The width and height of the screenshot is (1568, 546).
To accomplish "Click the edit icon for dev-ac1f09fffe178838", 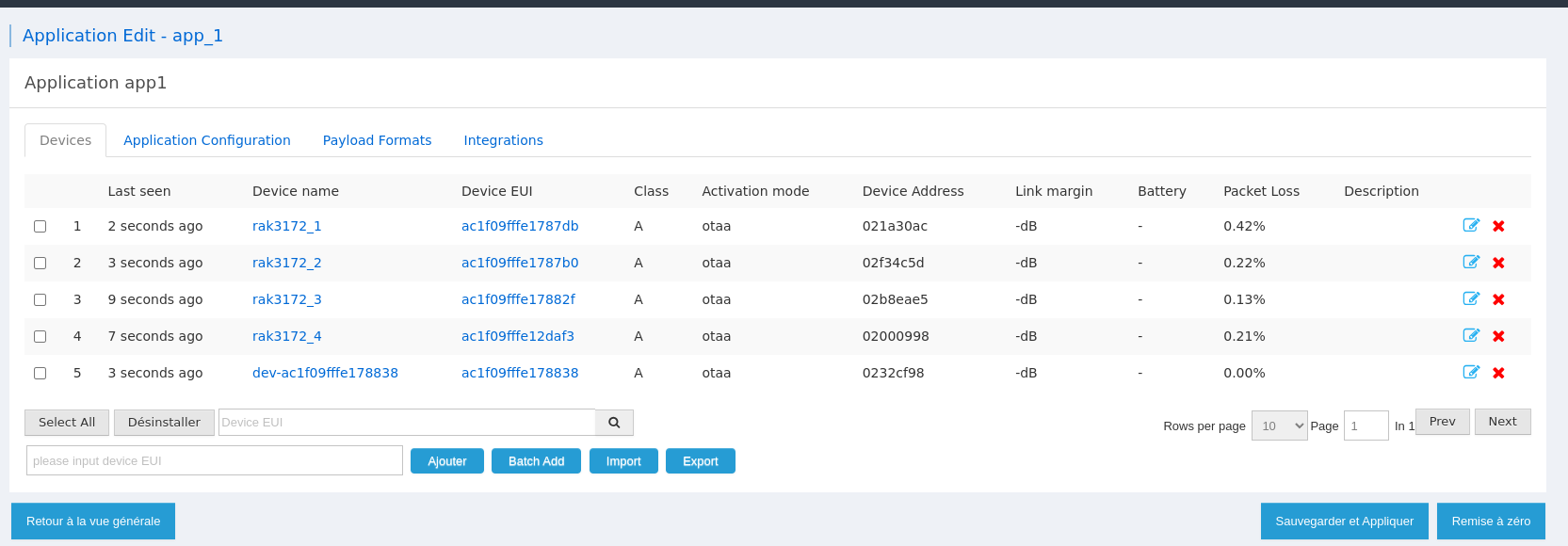I will 1470,372.
